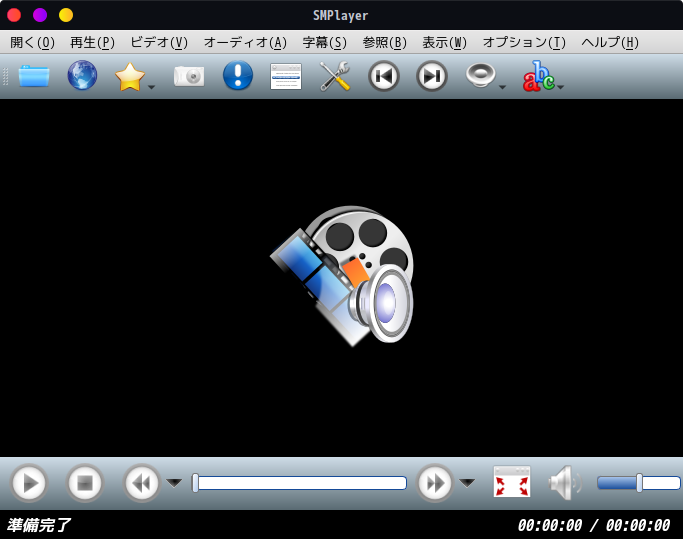Click the yellow window title button

pyautogui.click(x=66, y=15)
